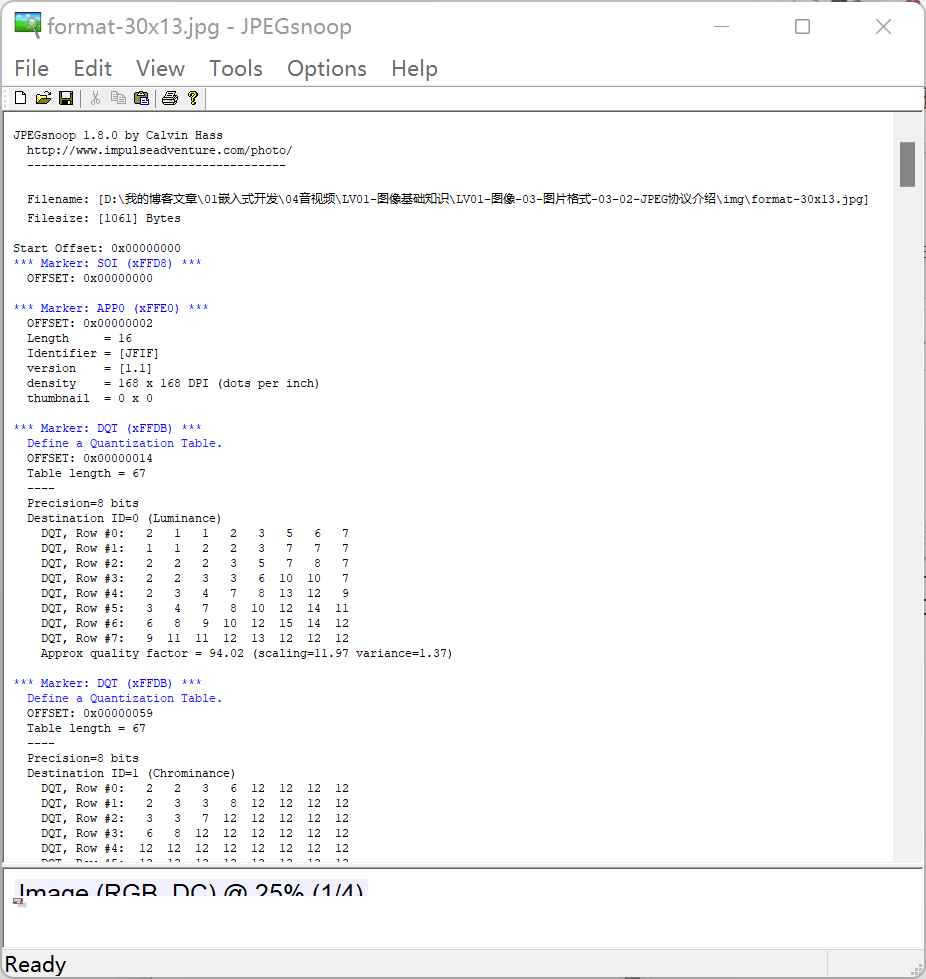926x979 pixels.
Task: Click the Open file folder icon
Action: (43, 98)
